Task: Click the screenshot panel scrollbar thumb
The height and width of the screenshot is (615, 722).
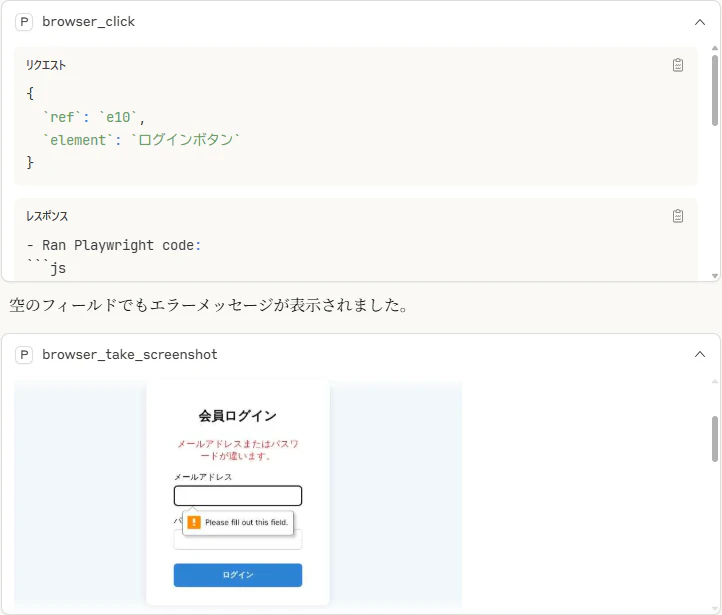Action: [x=715, y=439]
